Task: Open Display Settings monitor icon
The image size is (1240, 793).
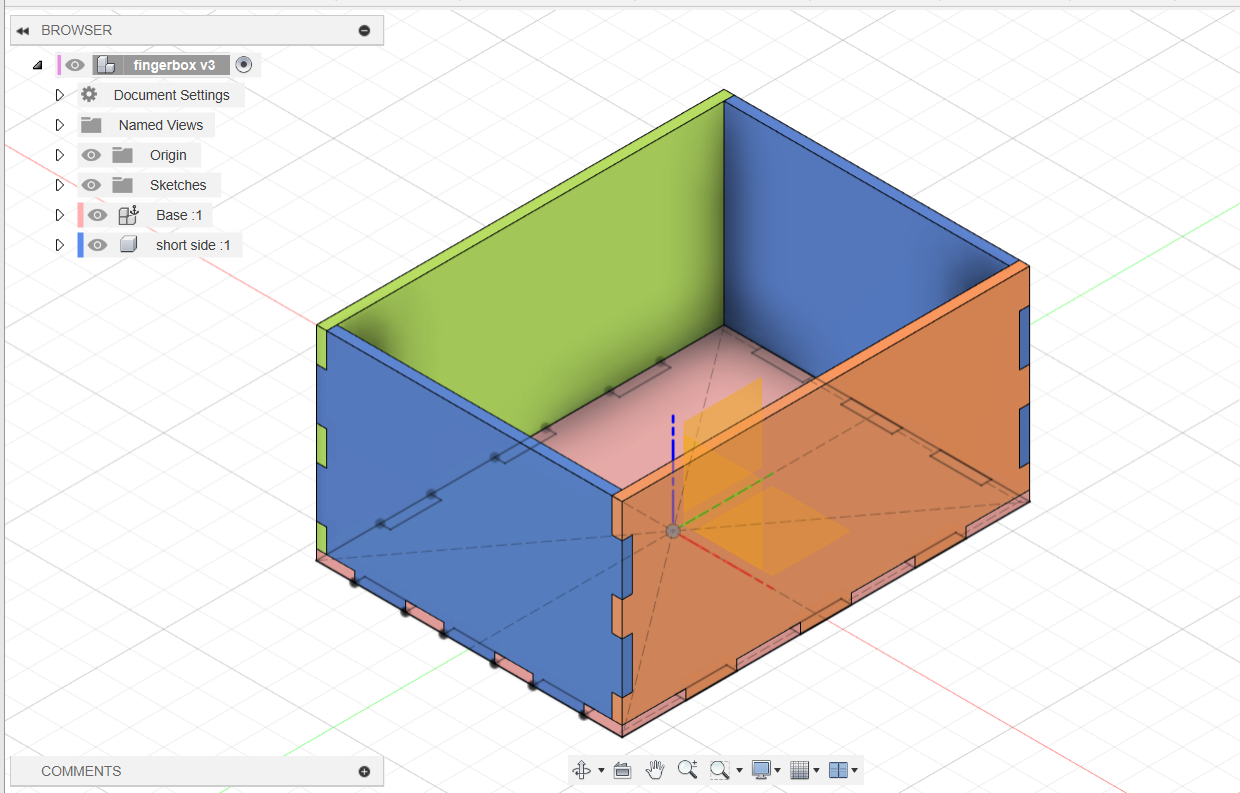Action: pyautogui.click(x=761, y=770)
